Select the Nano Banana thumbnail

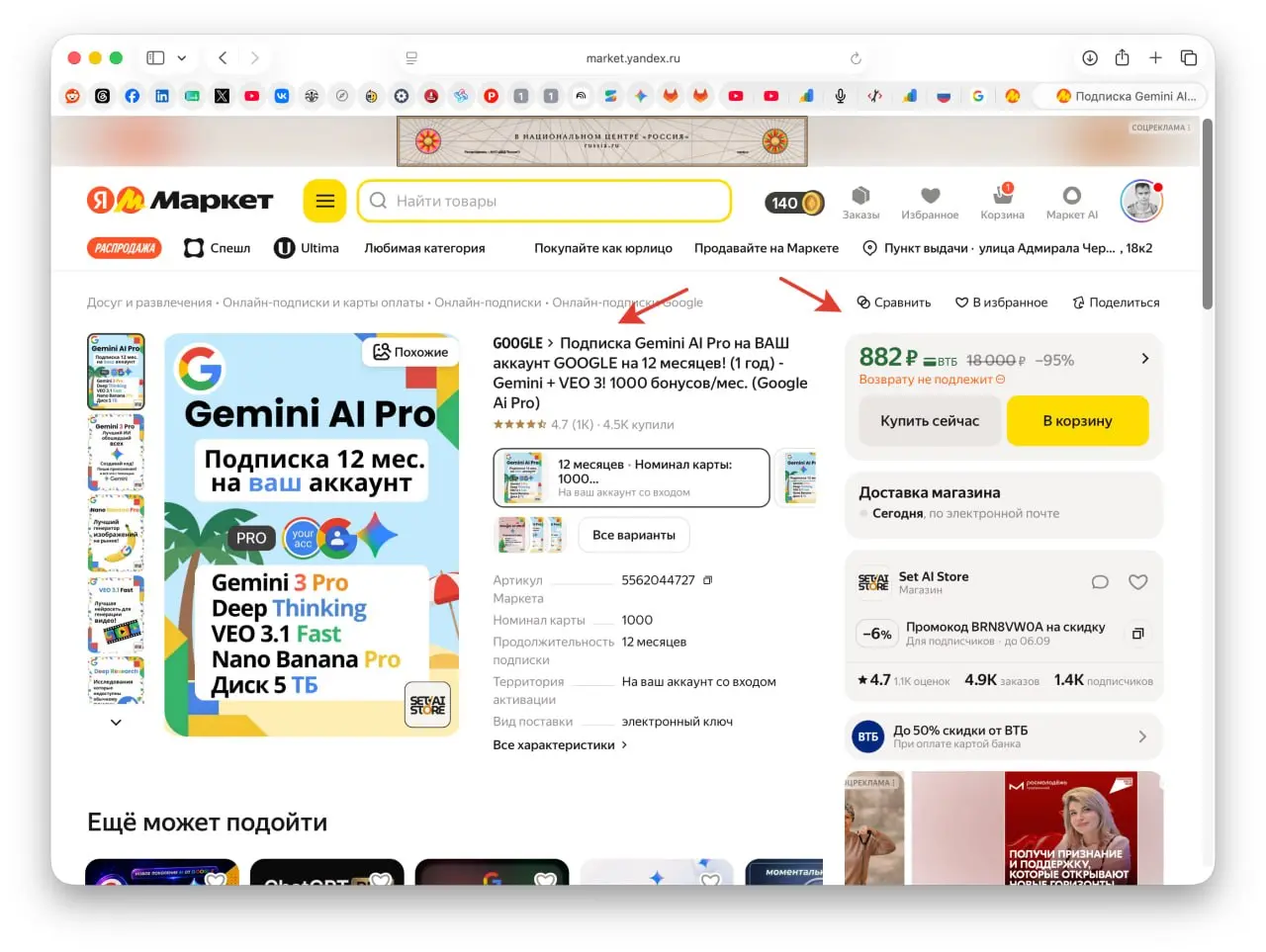[116, 533]
